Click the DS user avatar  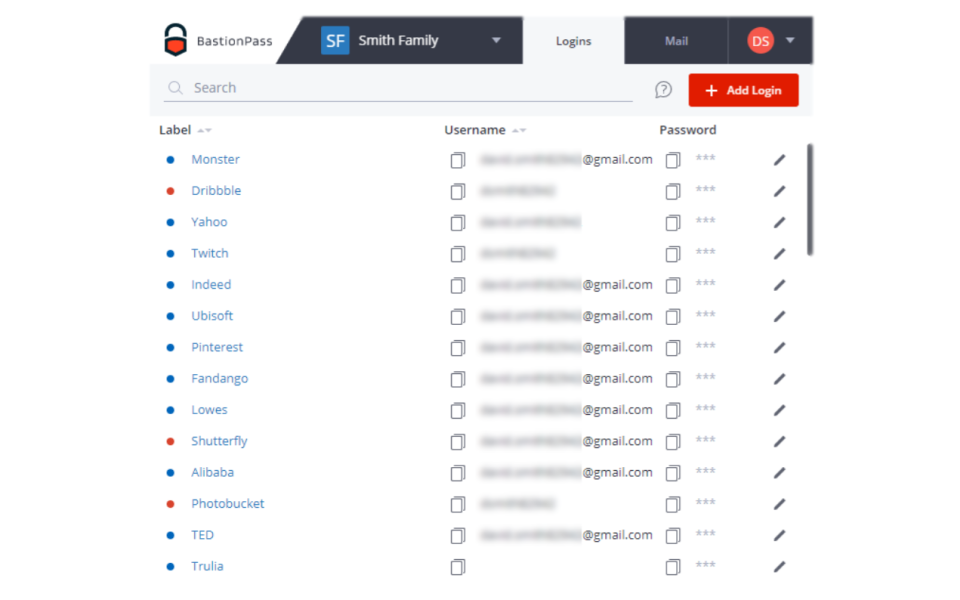pos(760,40)
